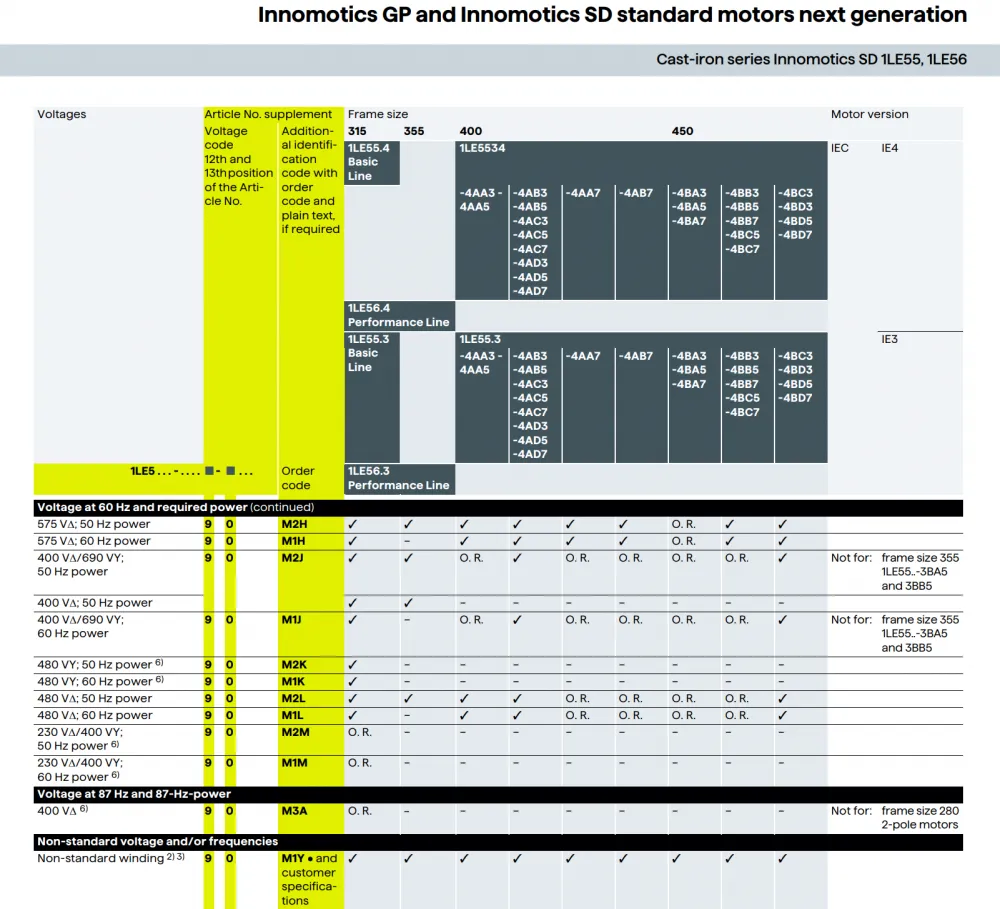Click the '1LE56.3 Performance Line' cell

400,479
